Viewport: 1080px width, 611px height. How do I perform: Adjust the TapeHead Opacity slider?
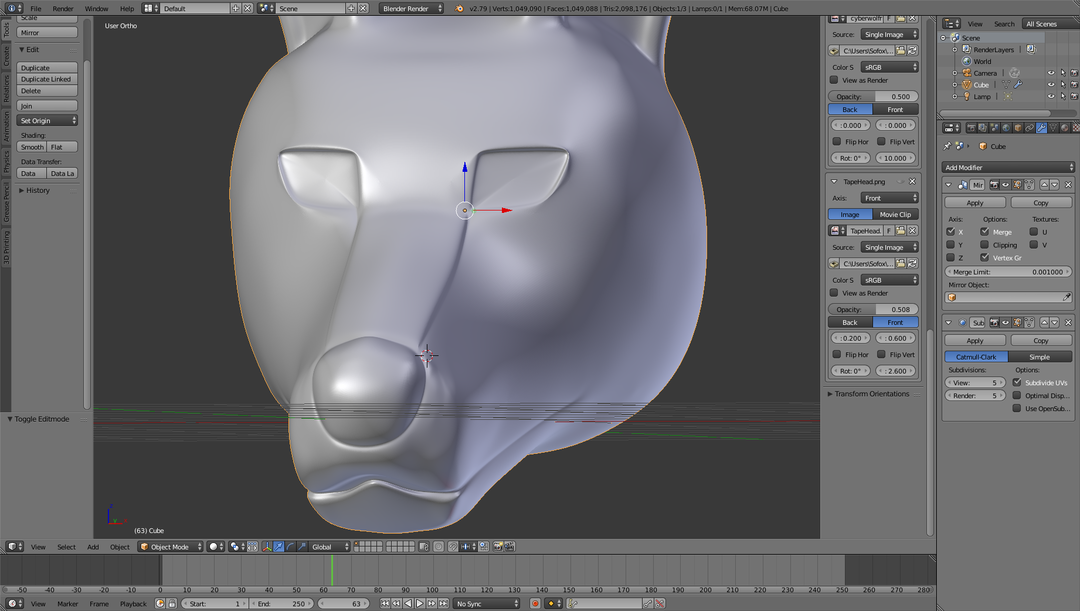point(873,310)
